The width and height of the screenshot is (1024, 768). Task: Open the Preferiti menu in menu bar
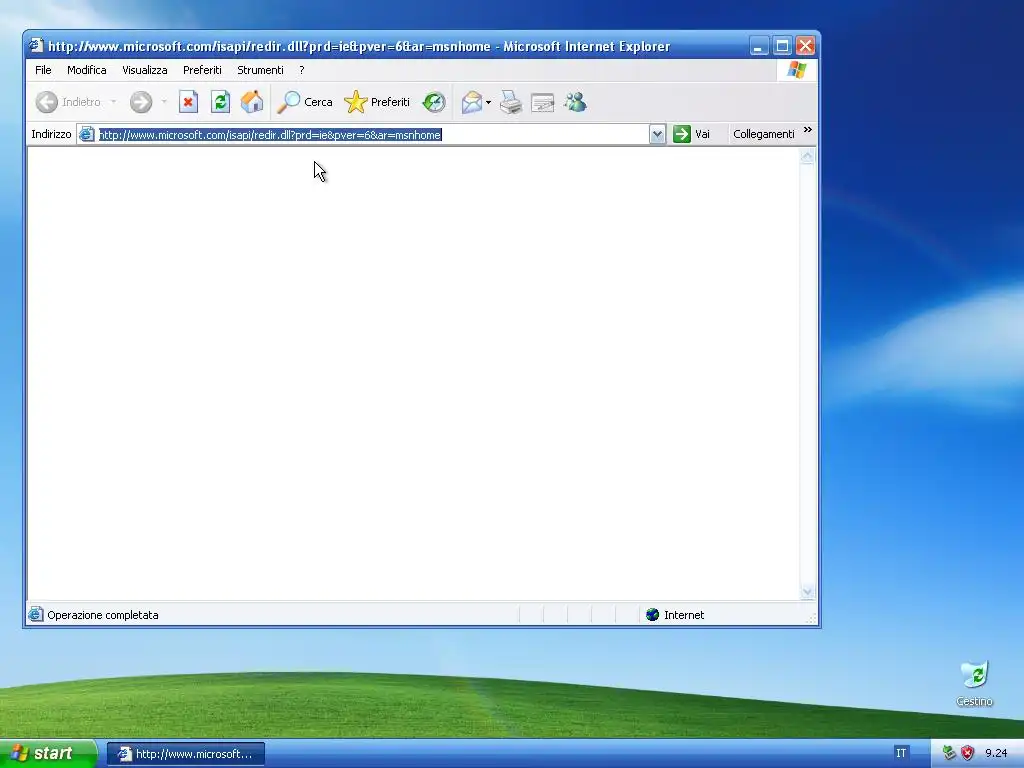[202, 70]
